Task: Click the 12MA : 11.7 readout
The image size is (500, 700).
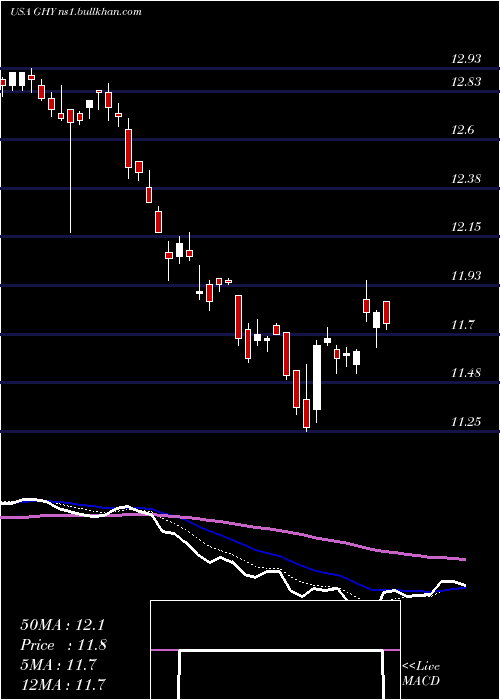Action: click(x=63, y=684)
